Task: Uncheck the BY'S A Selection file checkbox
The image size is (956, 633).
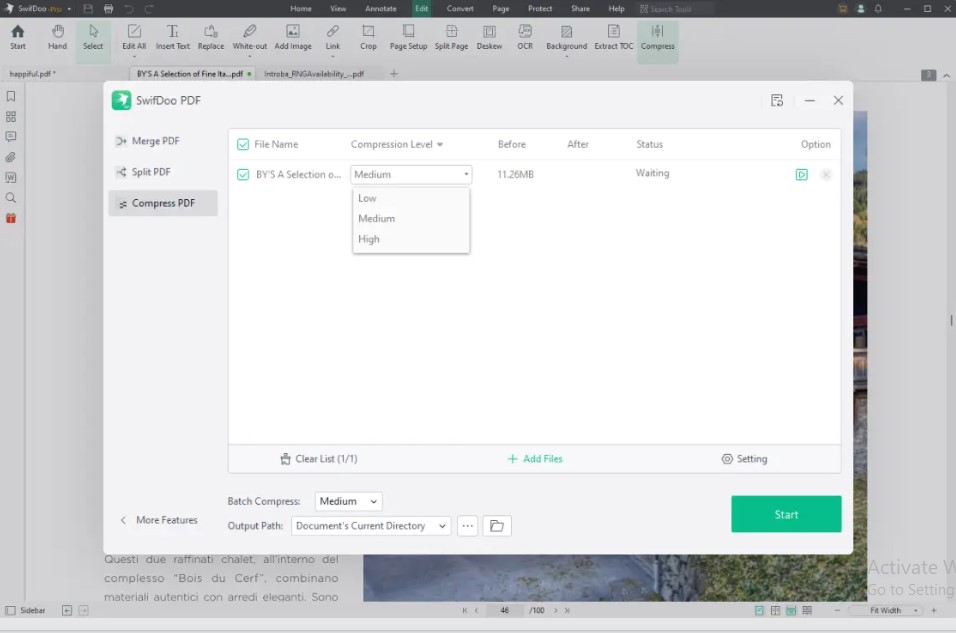Action: [x=243, y=174]
